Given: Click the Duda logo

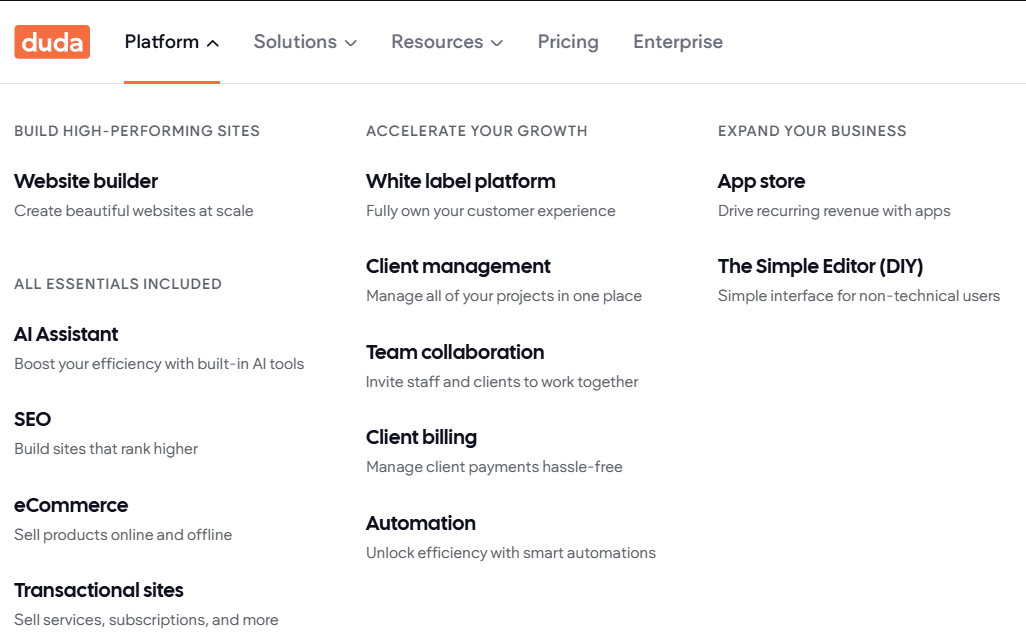Looking at the screenshot, I should pyautogui.click(x=52, y=42).
